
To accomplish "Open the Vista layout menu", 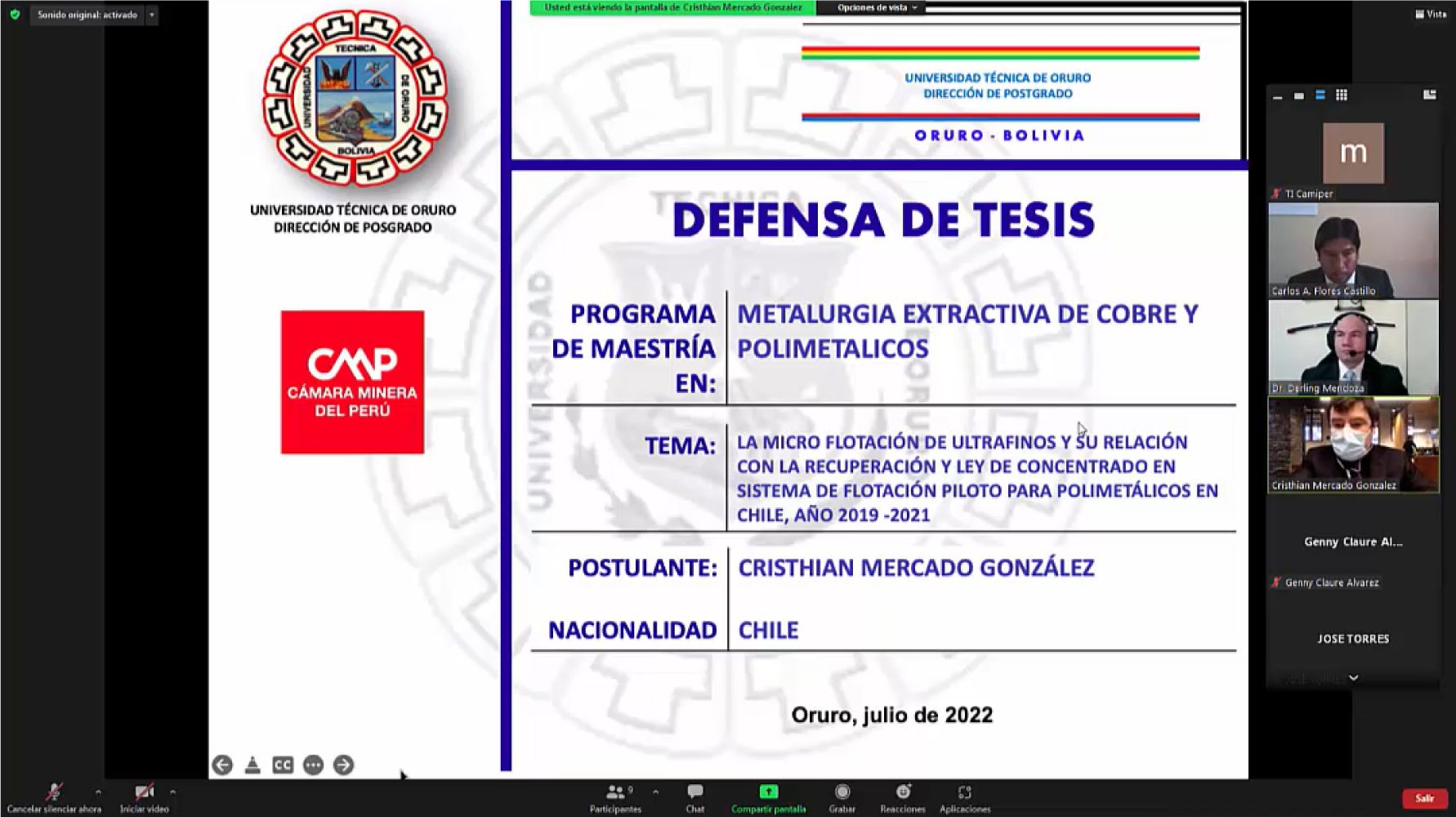I will (x=1431, y=14).
